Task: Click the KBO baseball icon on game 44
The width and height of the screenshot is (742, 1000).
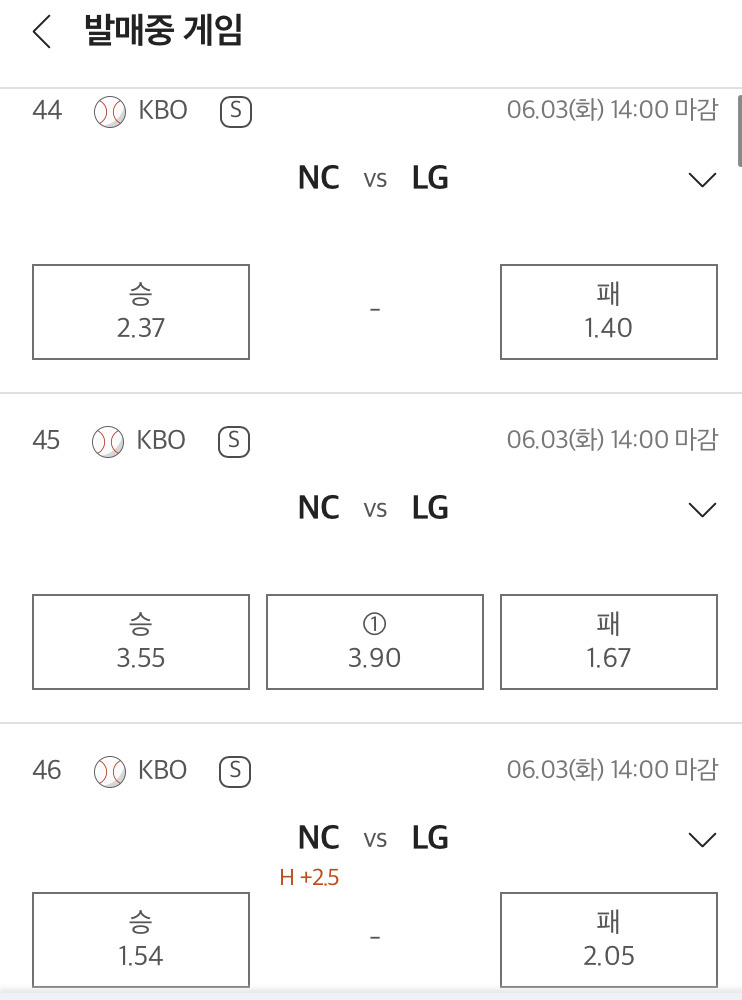Action: [x=109, y=111]
